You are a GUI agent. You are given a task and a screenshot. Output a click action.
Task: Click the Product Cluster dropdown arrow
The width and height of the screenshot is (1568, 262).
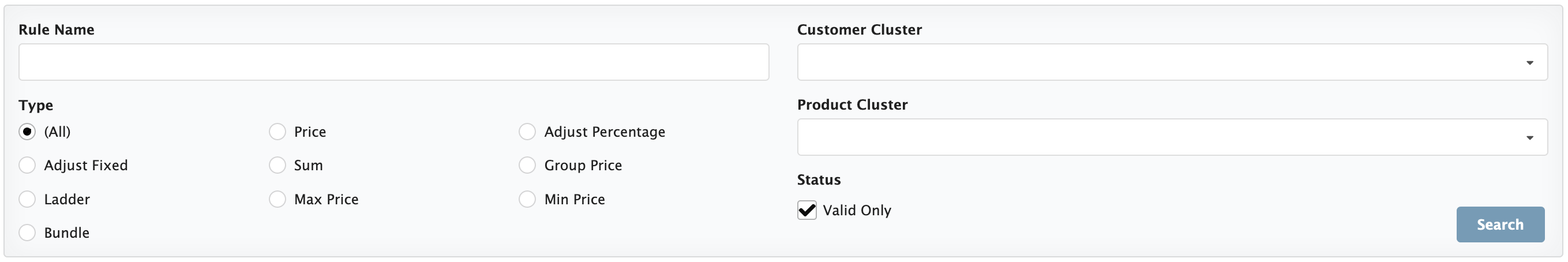1530,138
